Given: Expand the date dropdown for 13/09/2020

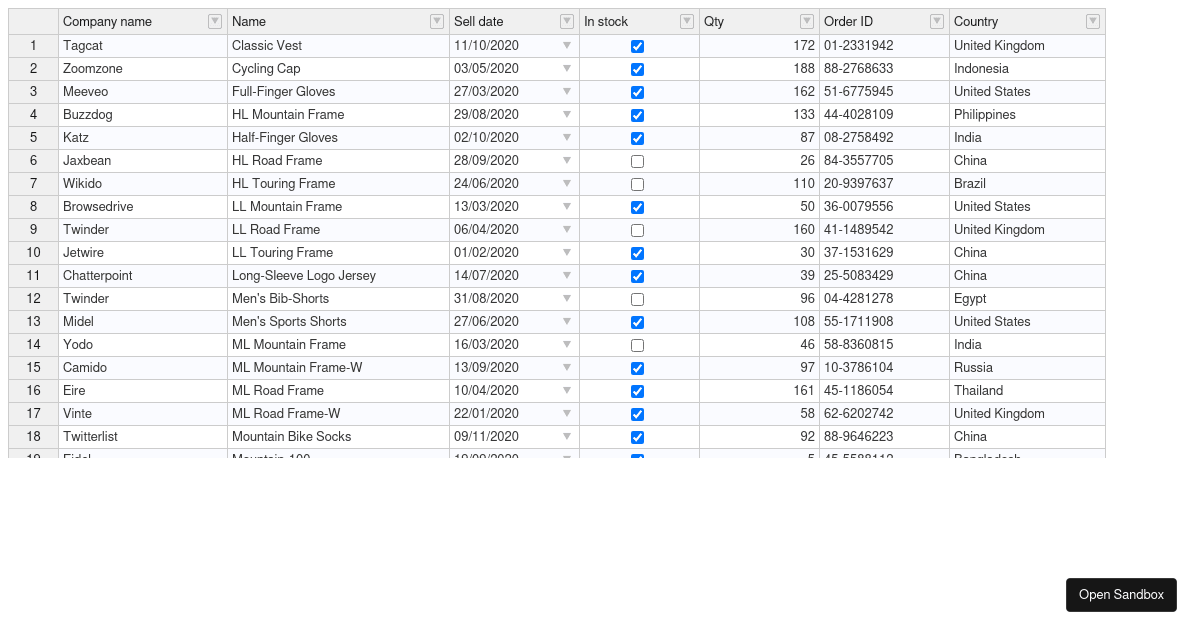Looking at the screenshot, I should (567, 368).
